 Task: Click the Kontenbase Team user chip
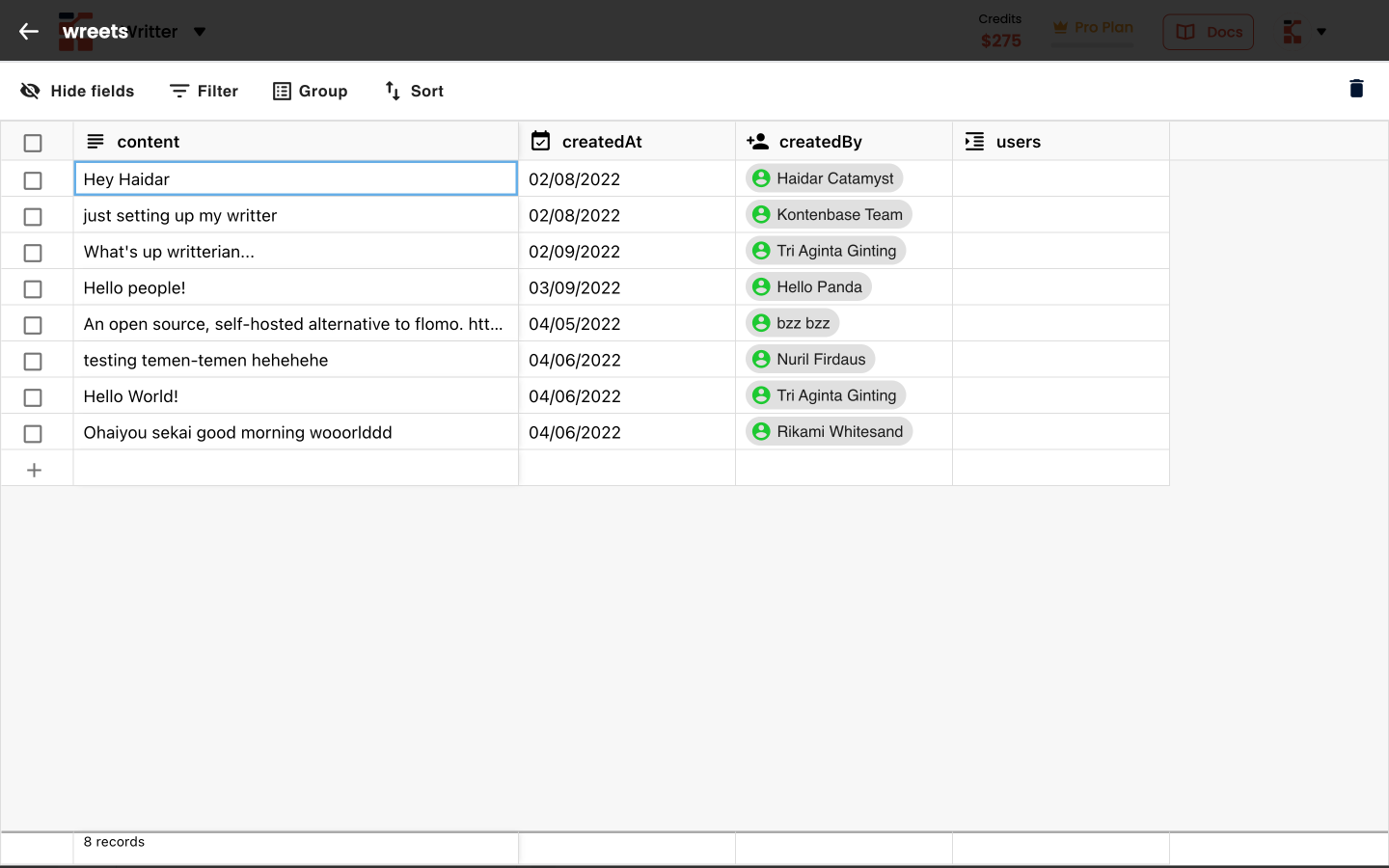coord(829,214)
